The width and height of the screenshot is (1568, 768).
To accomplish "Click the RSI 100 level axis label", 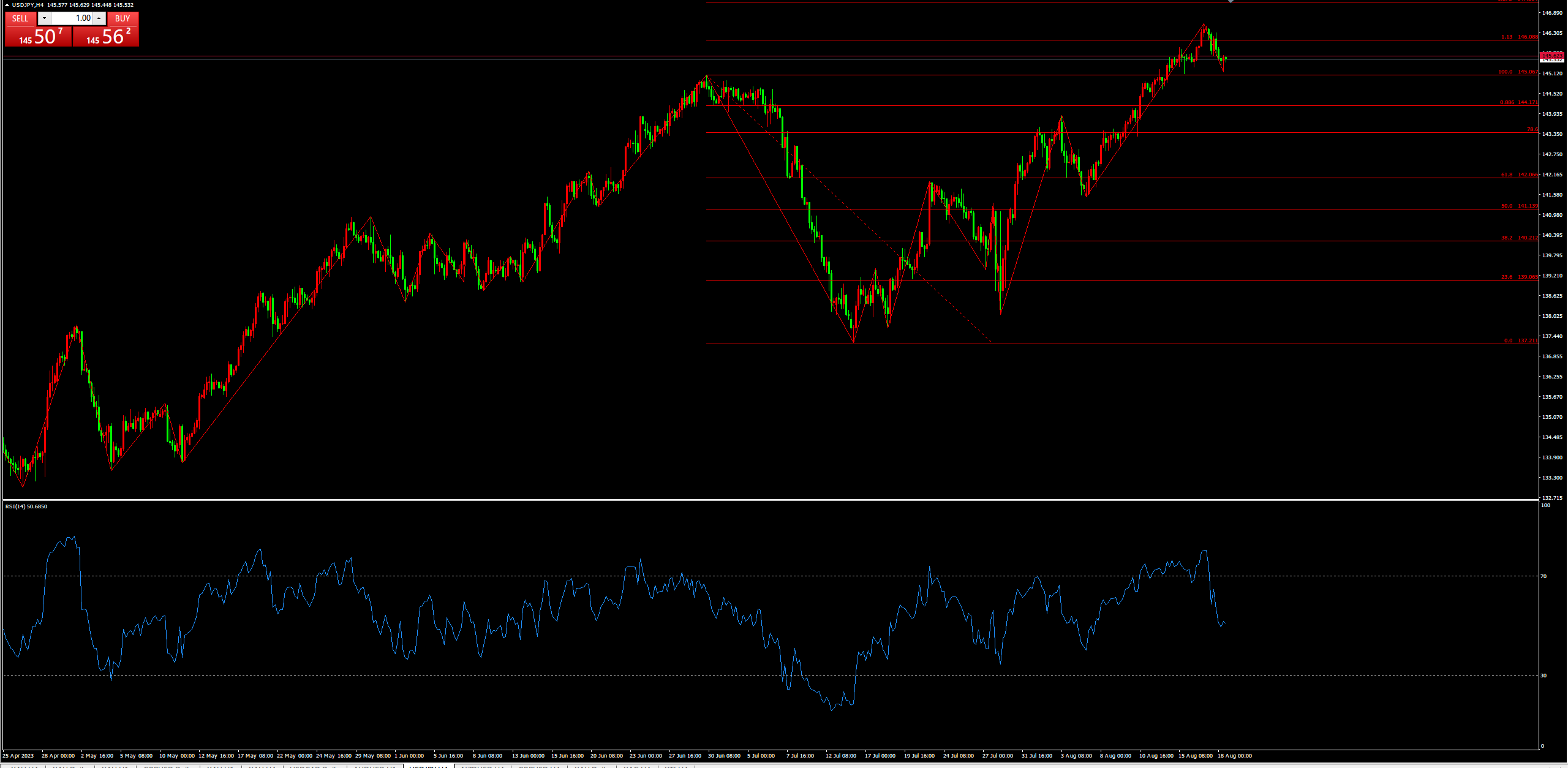I will (x=1545, y=505).
